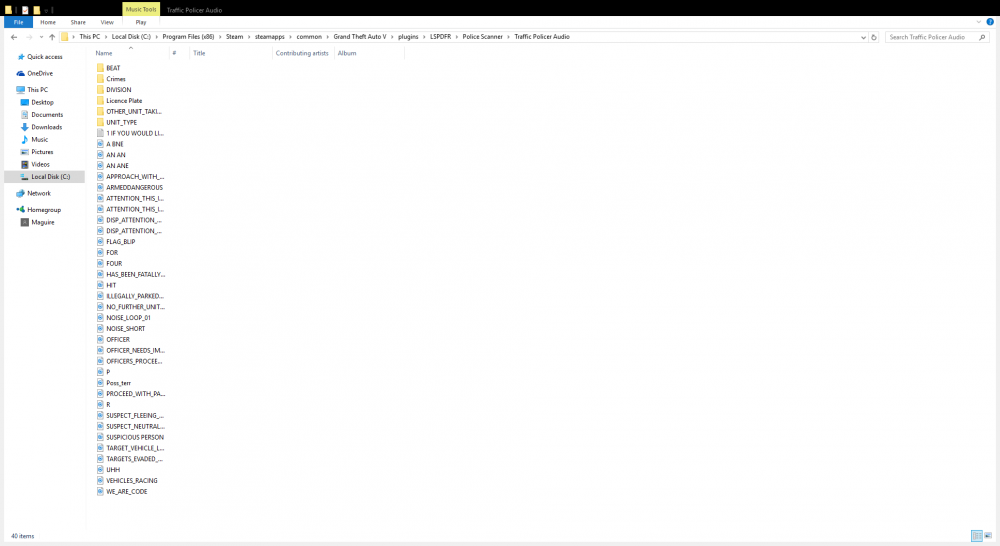This screenshot has height=546, width=1000.
Task: Open Music in navigation pane
Action: tap(40, 140)
